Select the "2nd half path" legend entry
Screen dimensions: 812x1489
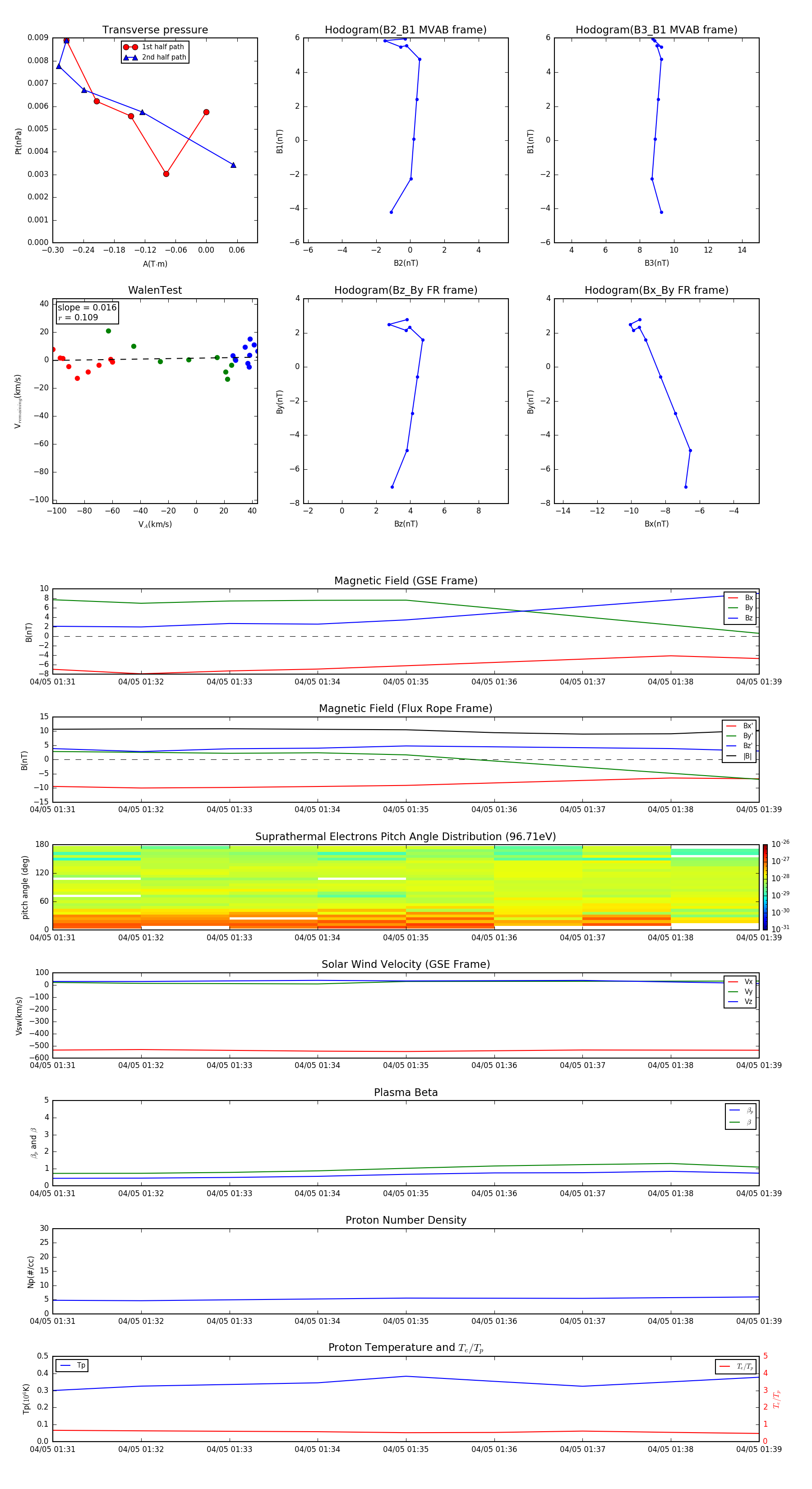(x=154, y=57)
